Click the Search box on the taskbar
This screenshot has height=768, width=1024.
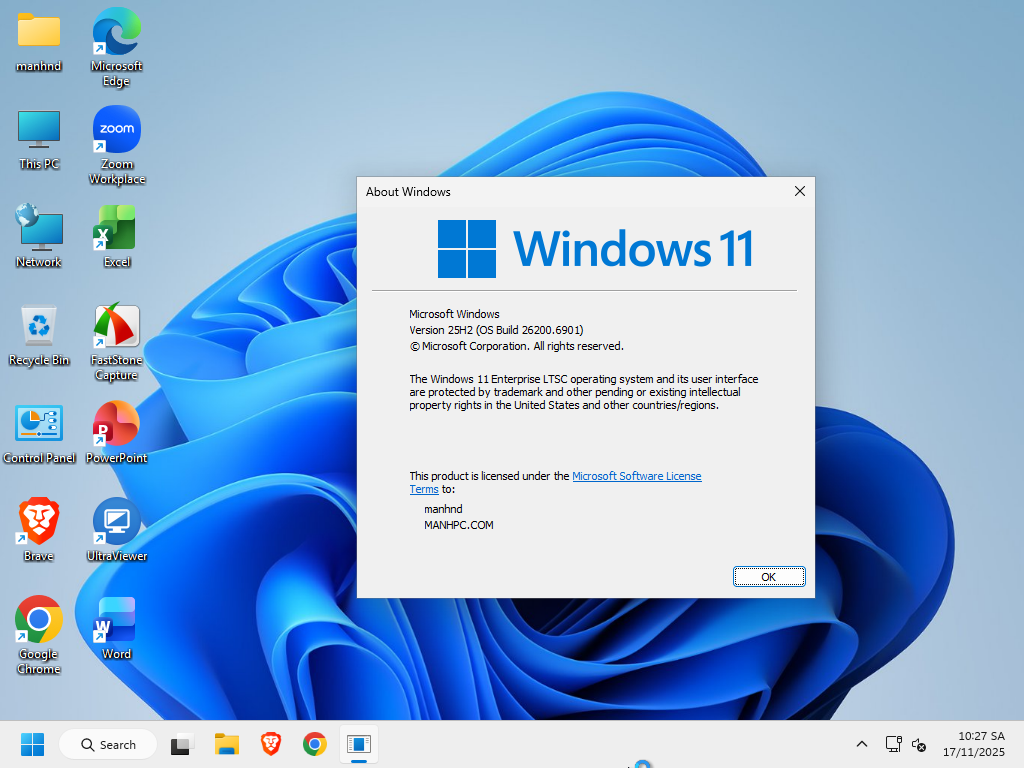pyautogui.click(x=107, y=744)
